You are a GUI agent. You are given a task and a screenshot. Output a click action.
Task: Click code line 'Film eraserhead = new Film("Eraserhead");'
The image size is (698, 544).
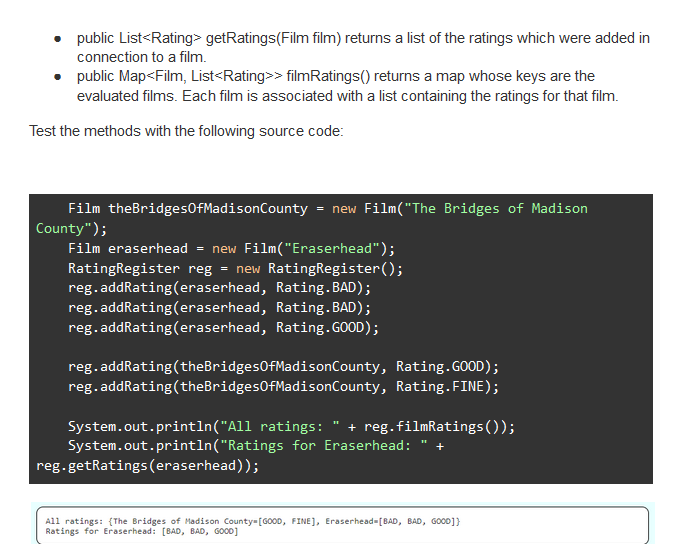[231, 248]
